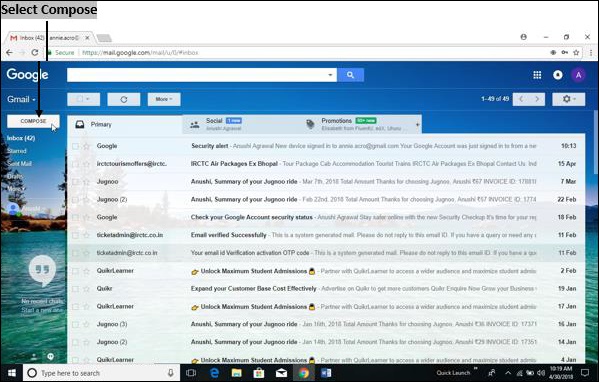The width and height of the screenshot is (599, 382).
Task: Tick checkbox for Quikr Expand Customer Base email
Action: tap(76, 289)
